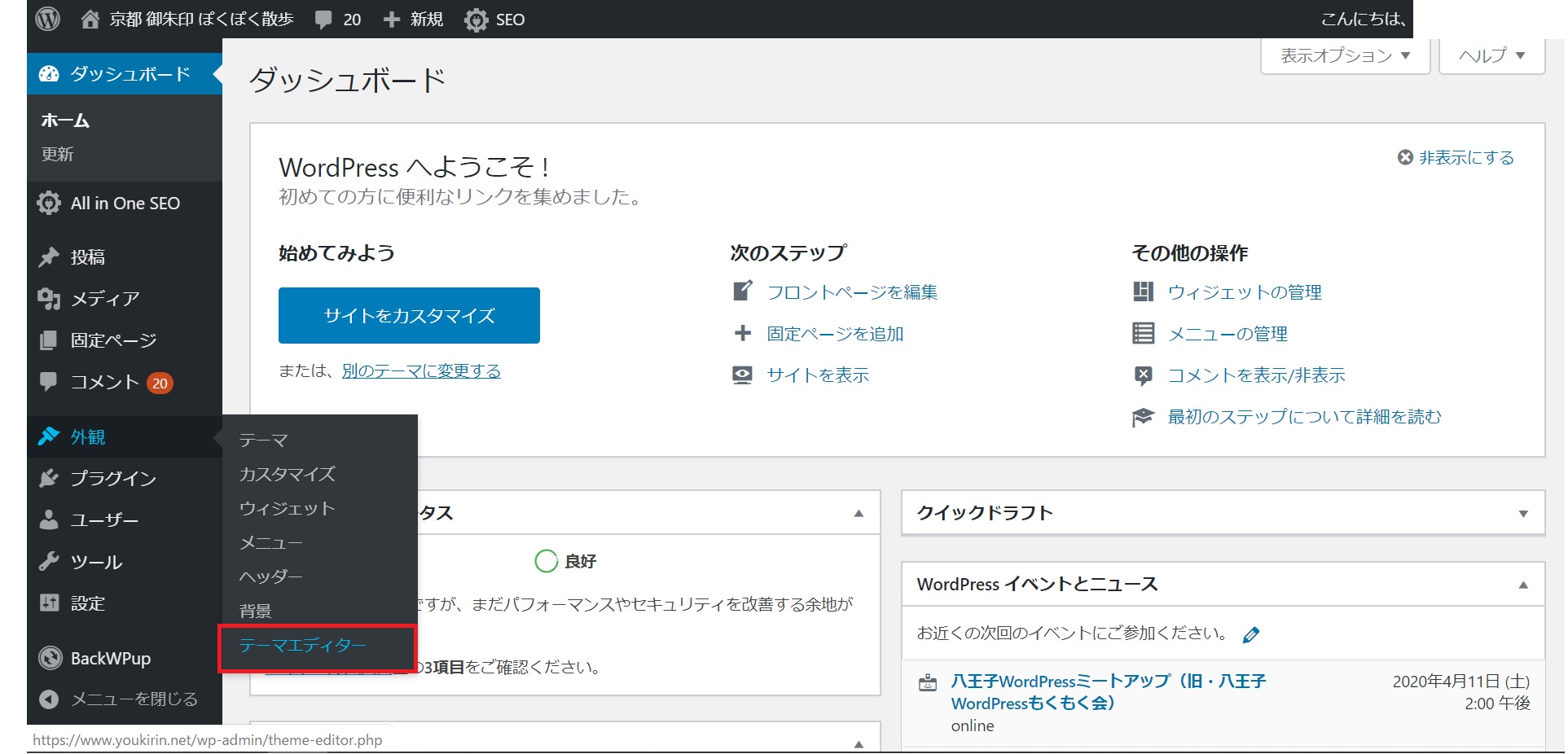Click the plus icon for 新規
1568x754 pixels.
pos(392,20)
